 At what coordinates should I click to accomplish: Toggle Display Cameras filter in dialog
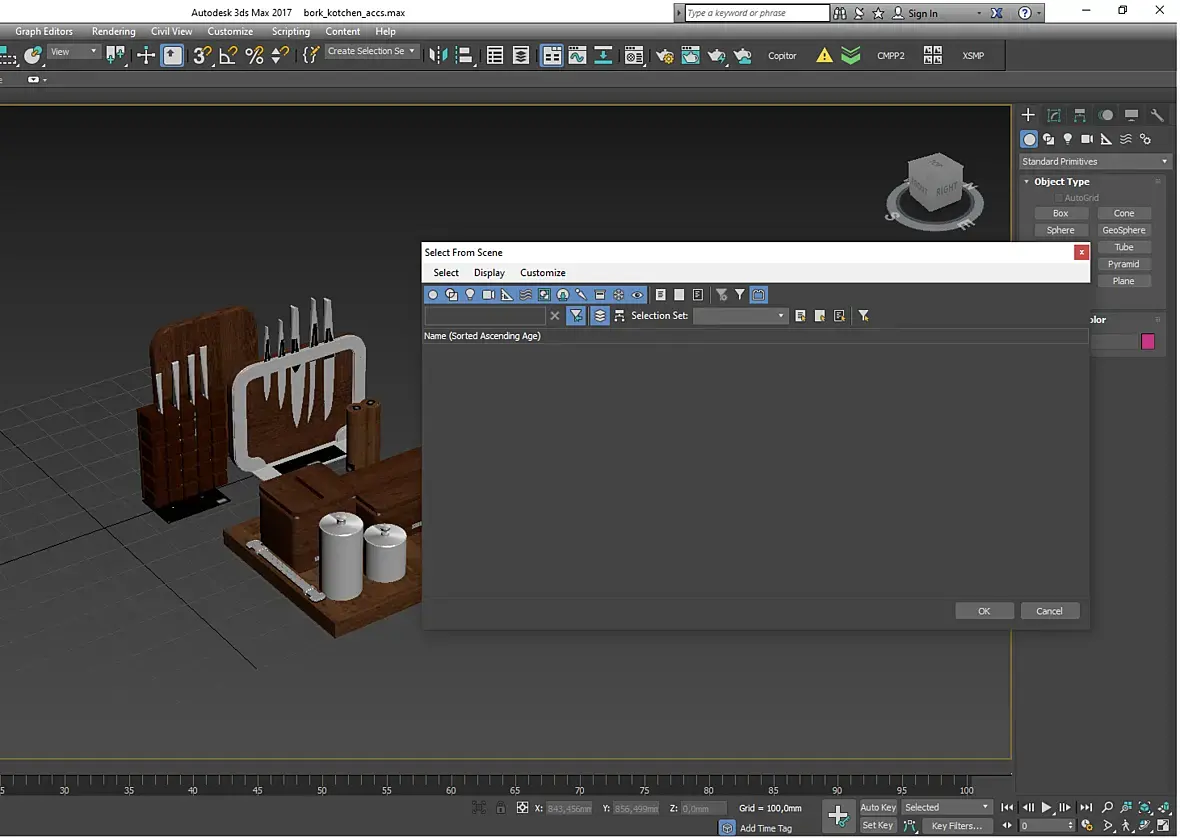click(489, 295)
